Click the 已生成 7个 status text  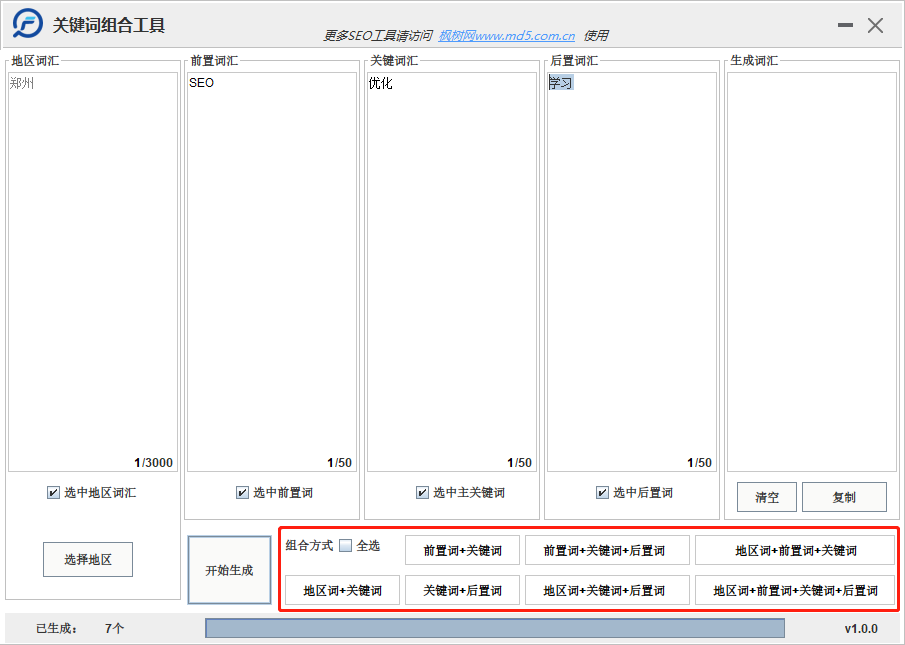80,628
